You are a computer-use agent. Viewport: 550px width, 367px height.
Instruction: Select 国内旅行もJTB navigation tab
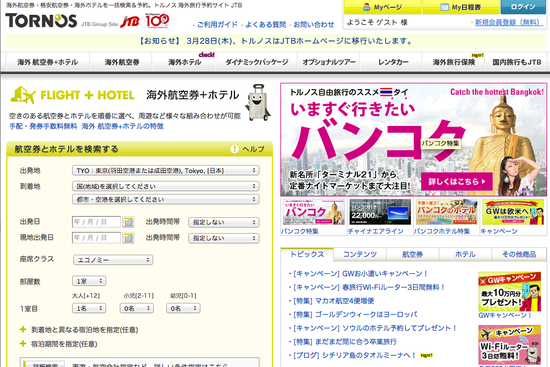tap(517, 62)
